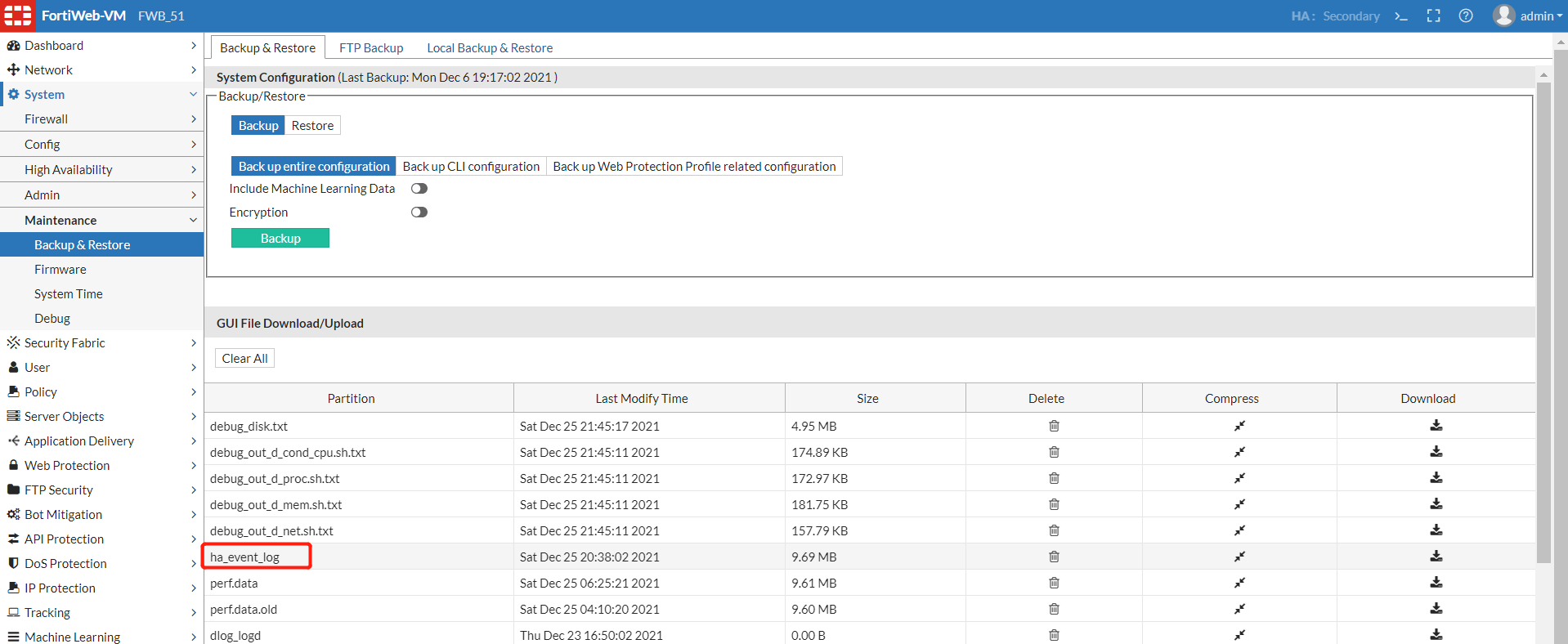The width and height of the screenshot is (1568, 644).
Task: Download the perf.data file
Action: (x=1436, y=583)
